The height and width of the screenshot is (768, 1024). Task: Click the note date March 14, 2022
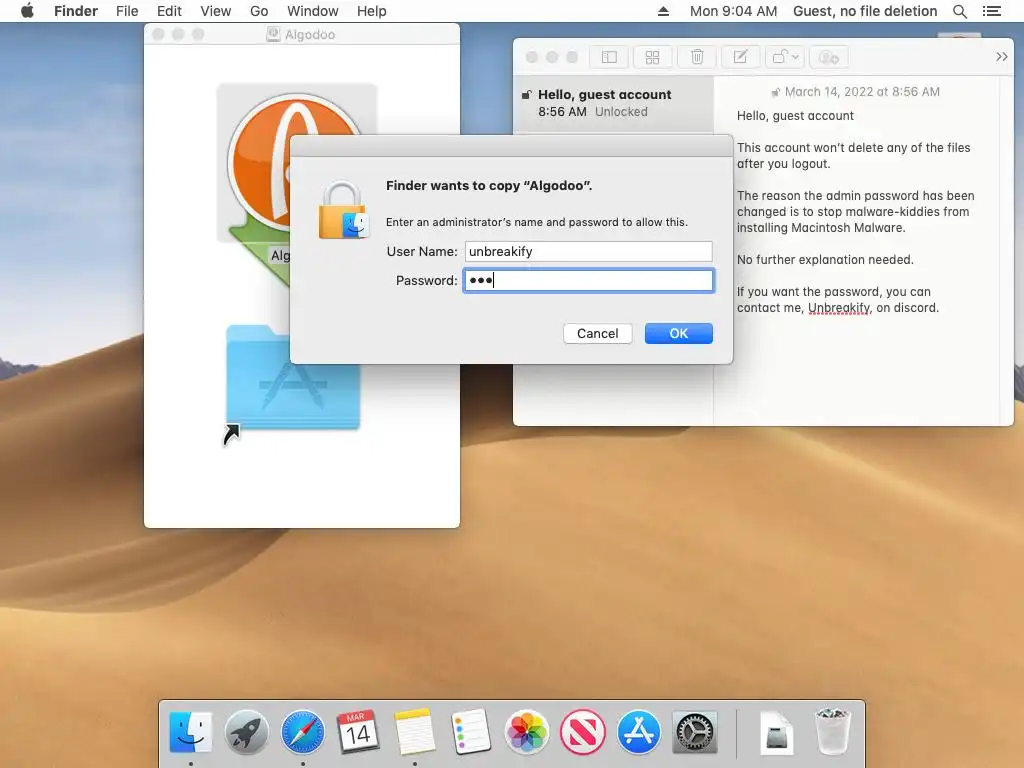862,92
